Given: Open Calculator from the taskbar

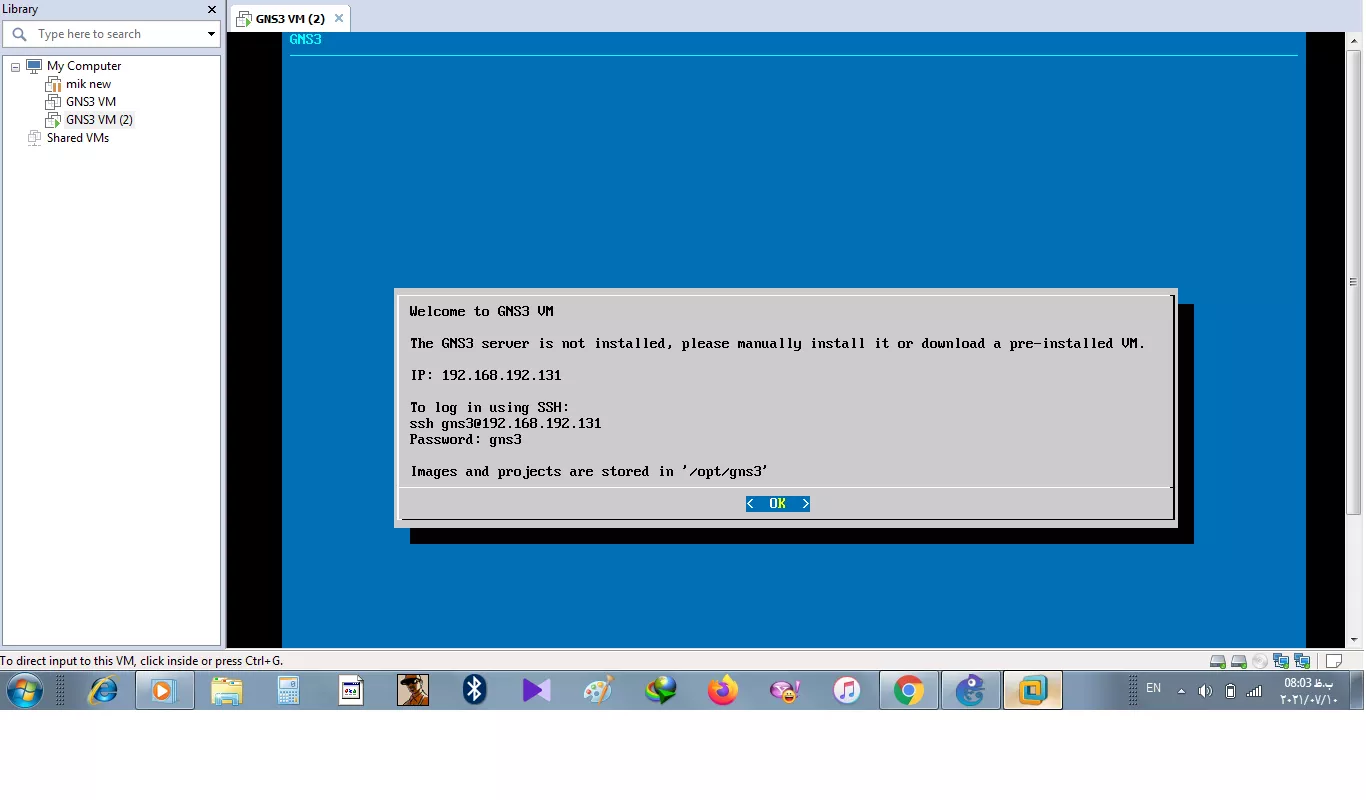Looking at the screenshot, I should click(x=289, y=690).
